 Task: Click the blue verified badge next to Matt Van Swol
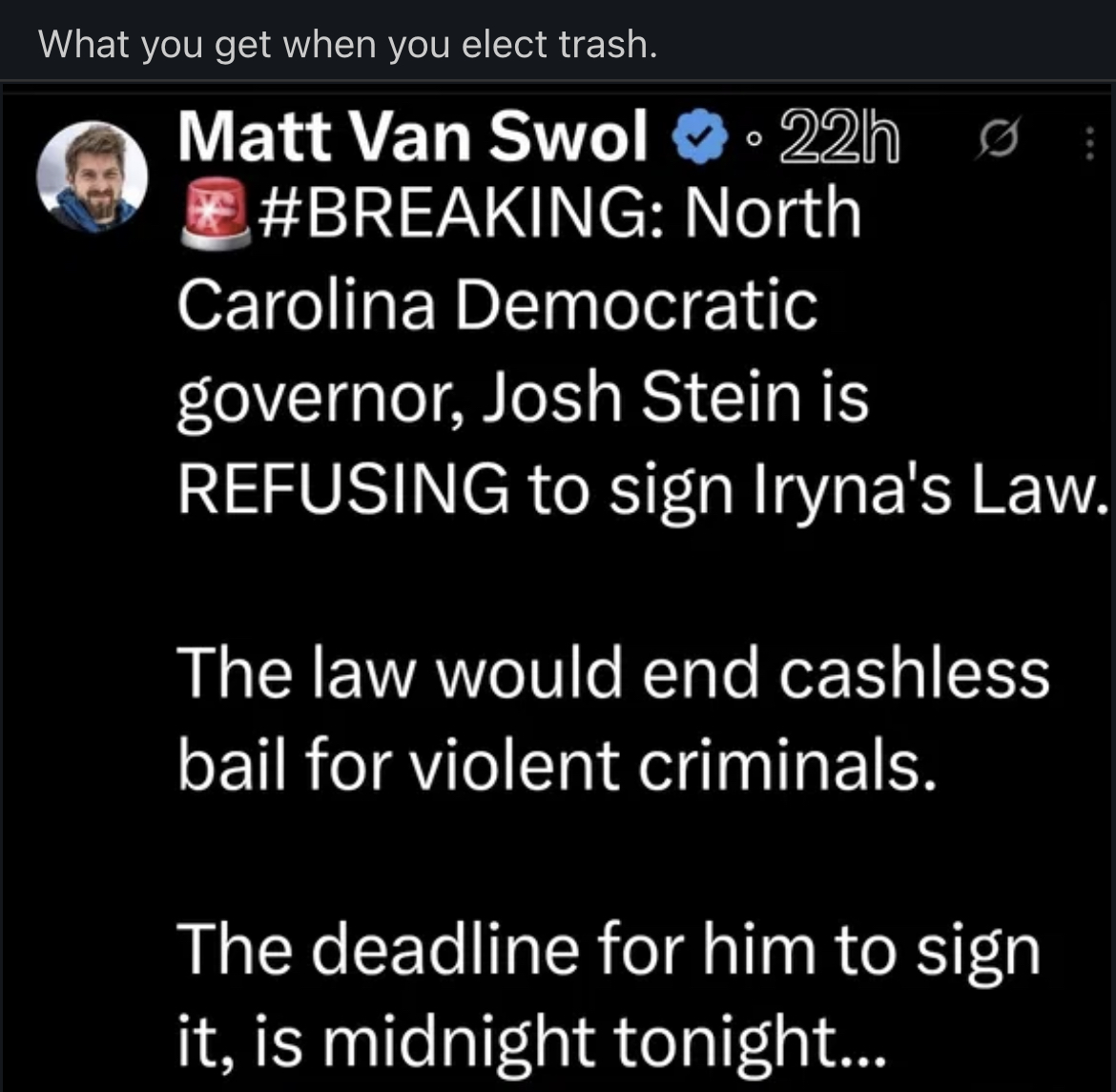point(697,136)
